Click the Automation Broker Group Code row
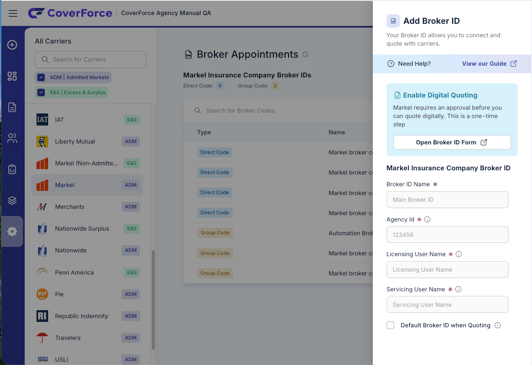Screen dimensions: 532x365 [278, 233]
